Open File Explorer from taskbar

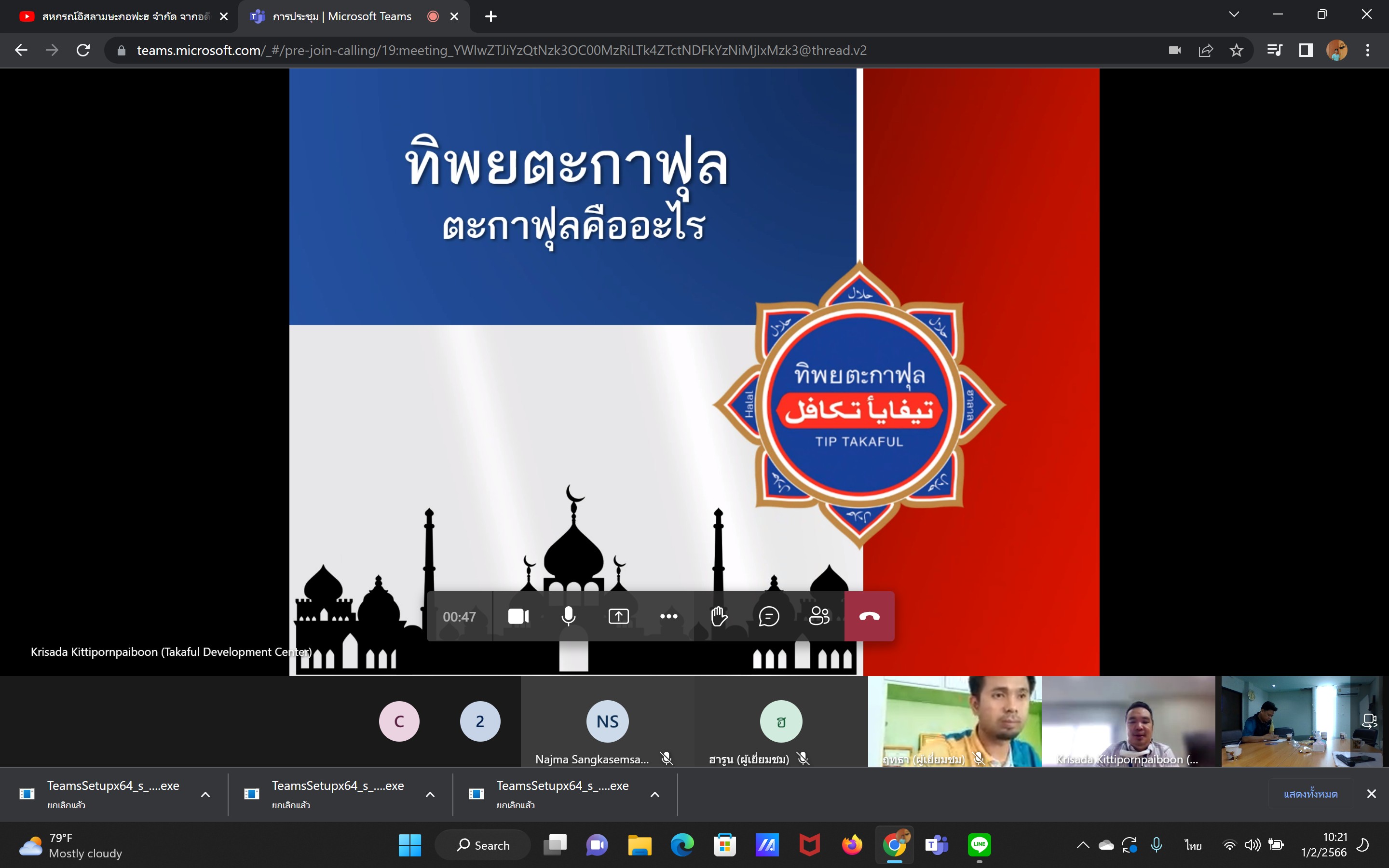click(x=640, y=845)
